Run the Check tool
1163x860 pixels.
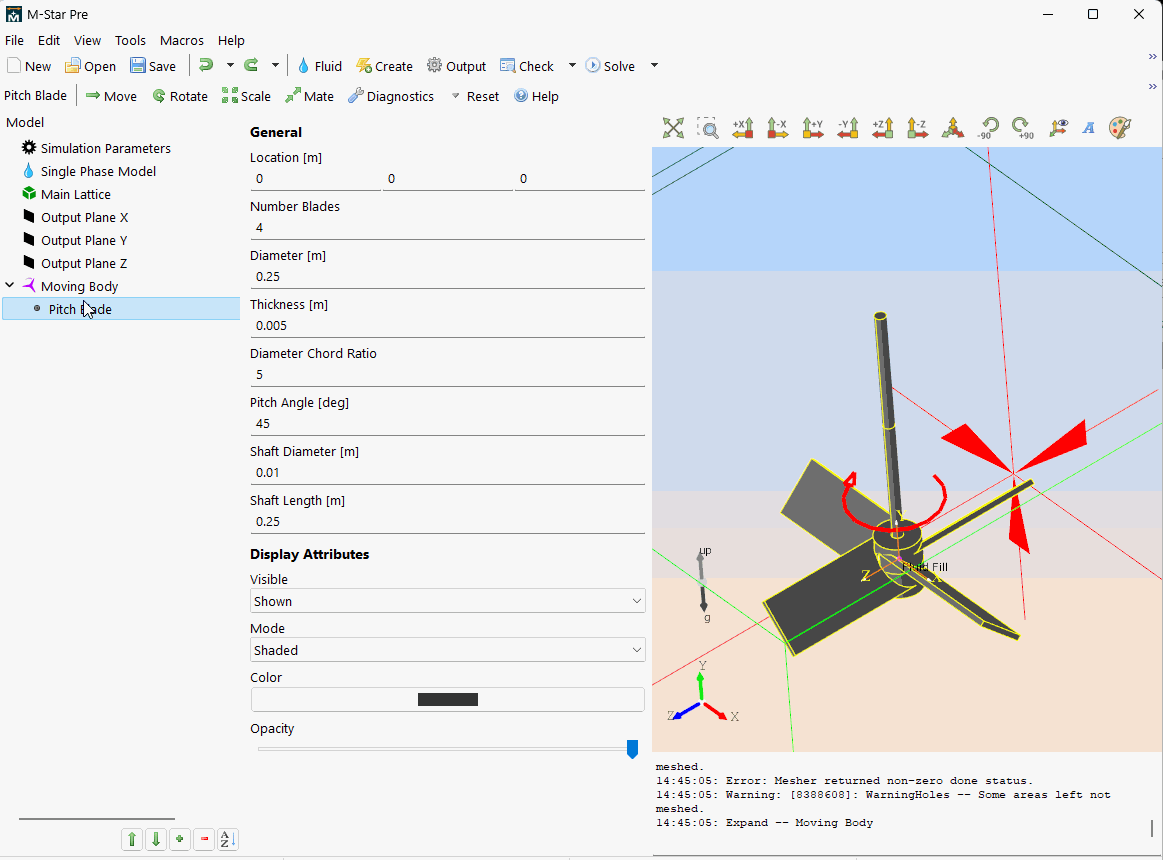point(527,66)
